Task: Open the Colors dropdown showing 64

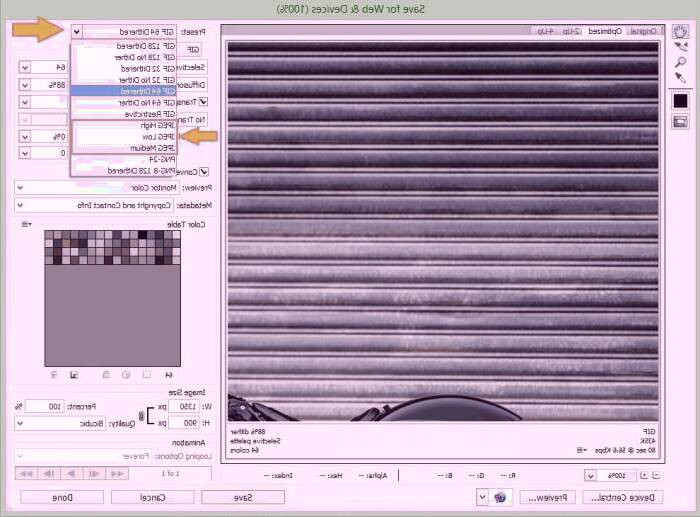Action: click(x=25, y=67)
